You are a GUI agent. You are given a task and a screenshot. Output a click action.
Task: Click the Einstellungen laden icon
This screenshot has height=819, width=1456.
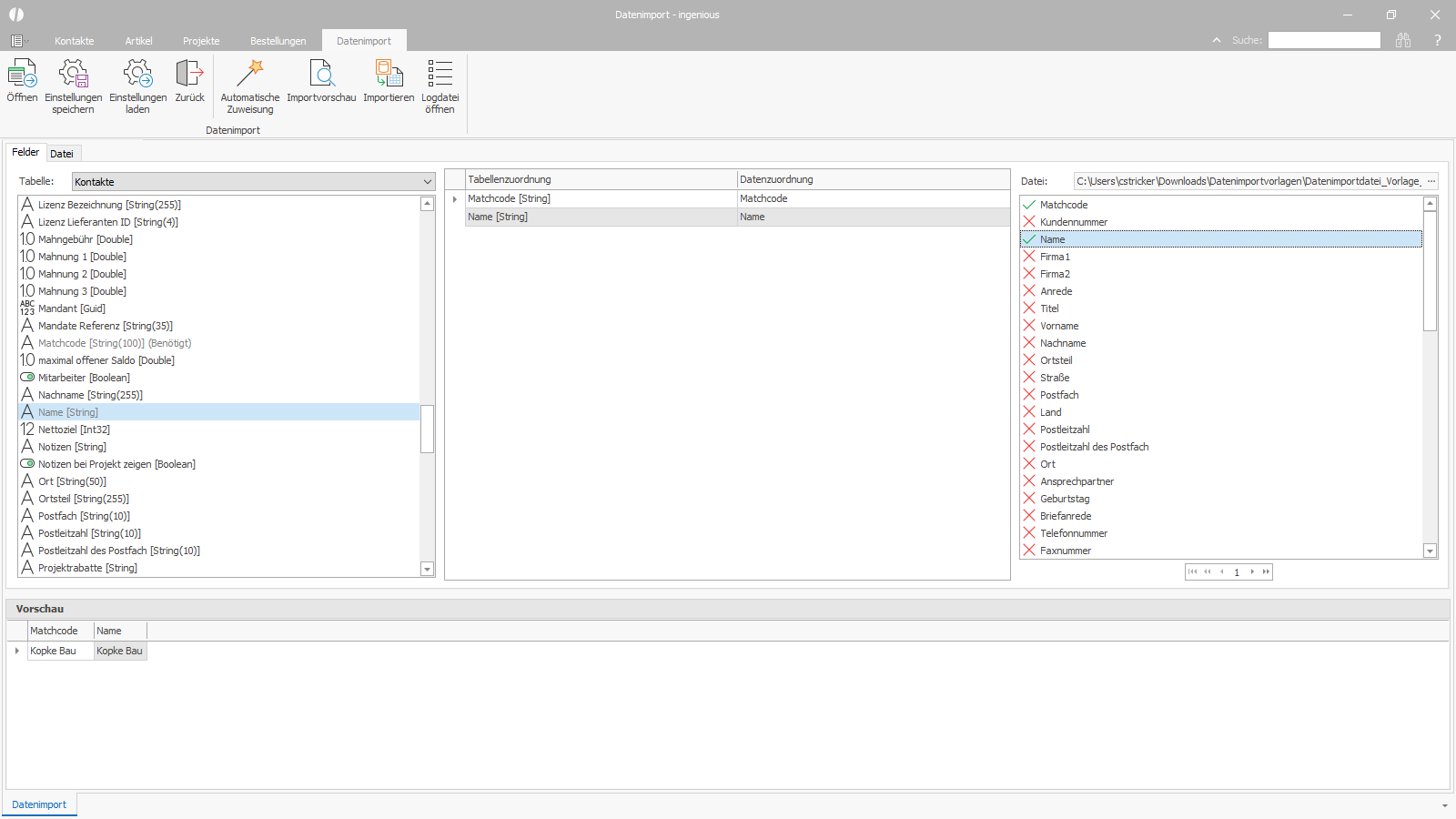[x=137, y=75]
